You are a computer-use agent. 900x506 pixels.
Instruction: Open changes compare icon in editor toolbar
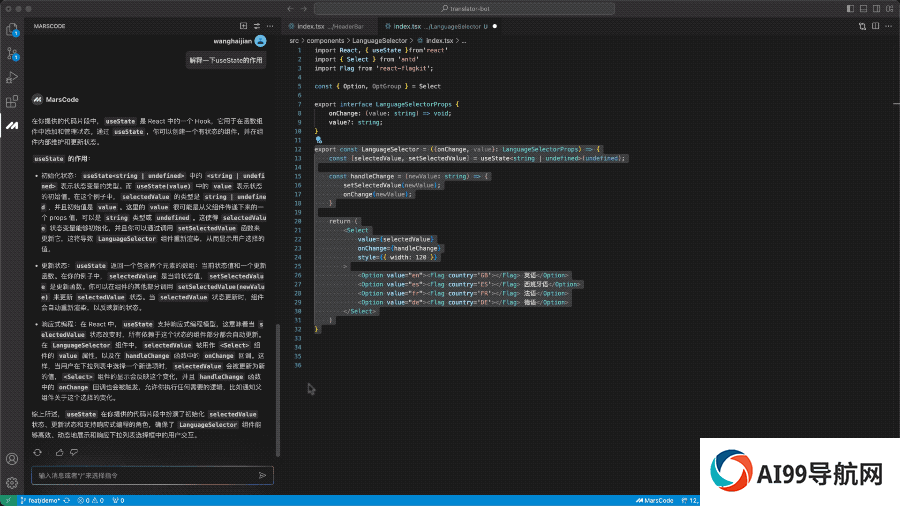tap(862, 26)
